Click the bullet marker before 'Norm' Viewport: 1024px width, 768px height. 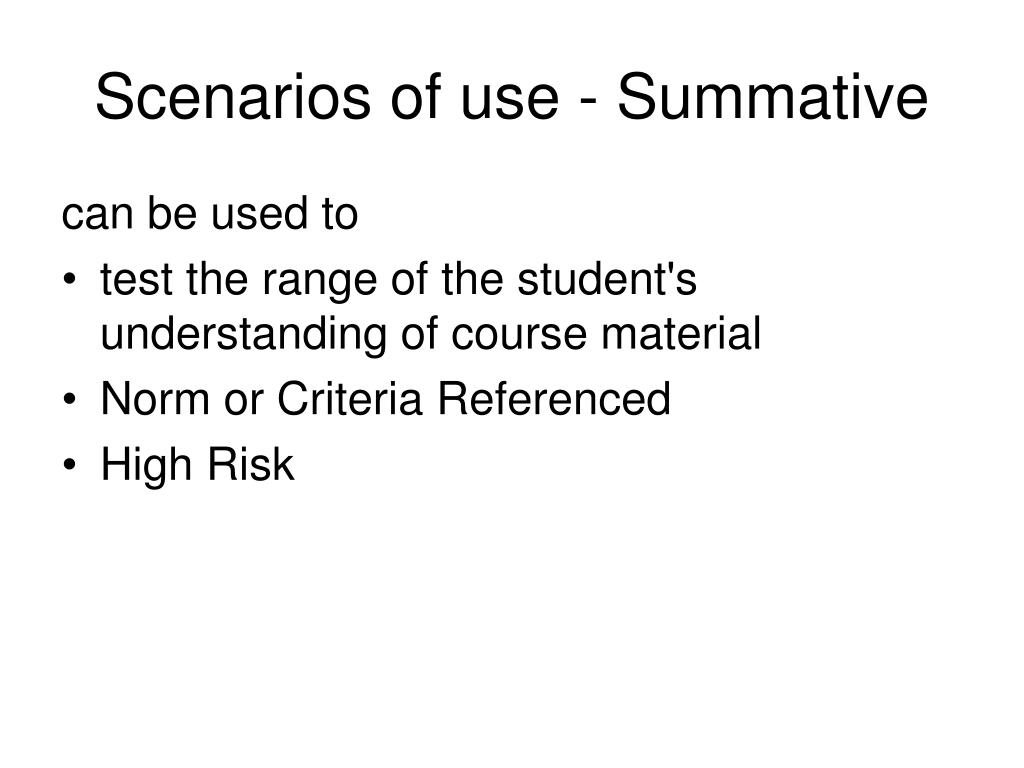(x=70, y=400)
